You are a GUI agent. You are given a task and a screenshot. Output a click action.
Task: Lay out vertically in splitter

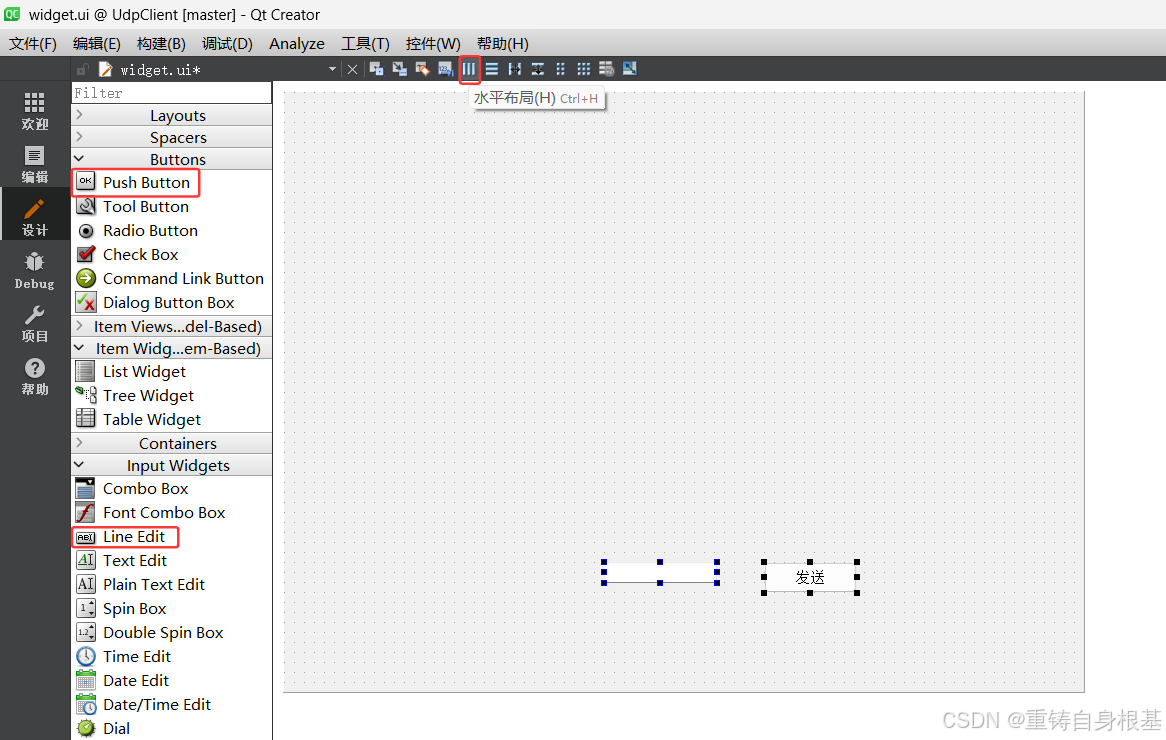coord(538,69)
